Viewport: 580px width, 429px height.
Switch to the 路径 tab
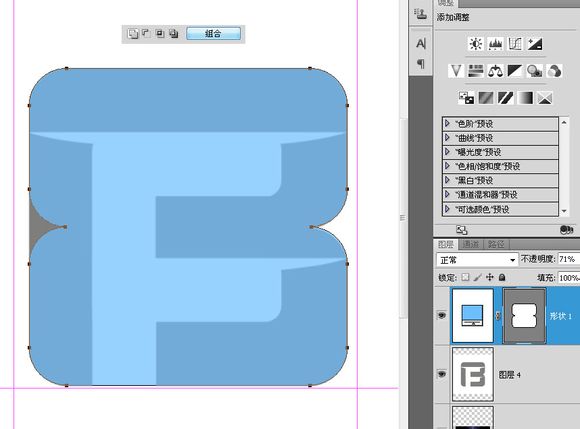pos(496,244)
